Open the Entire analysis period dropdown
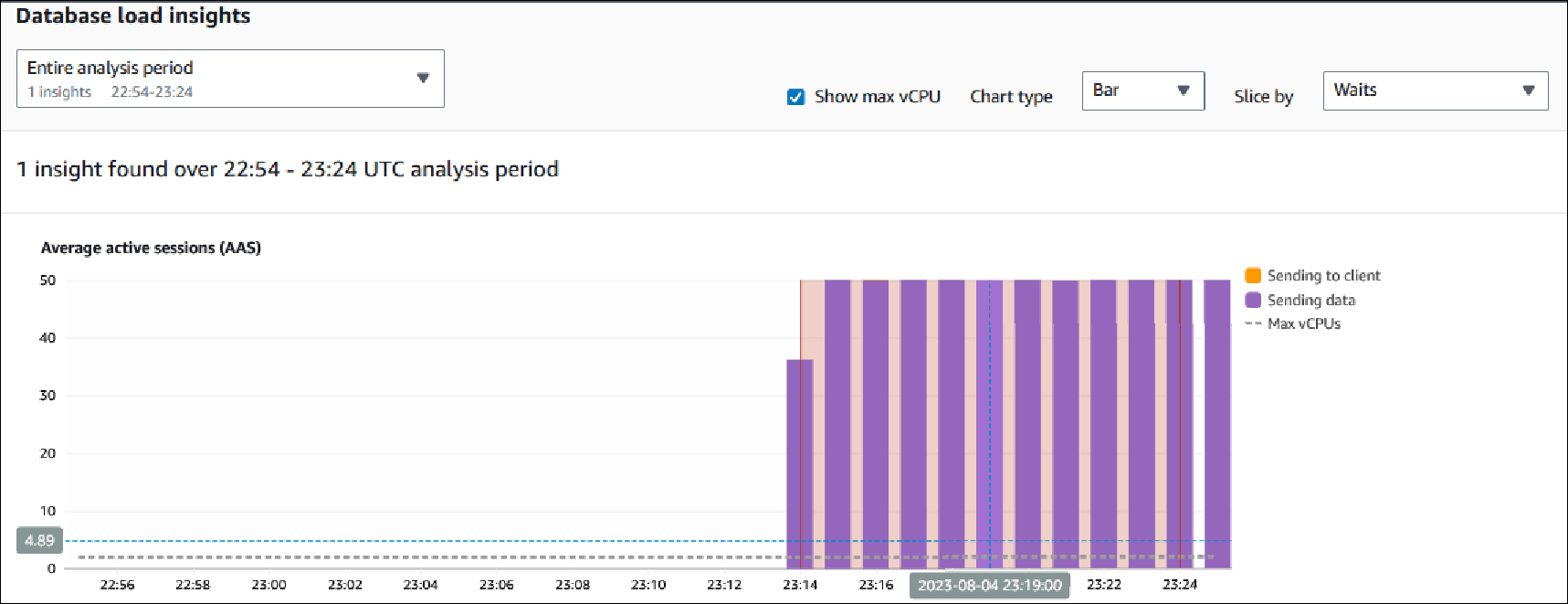This screenshot has width=1568, height=604. coord(230,79)
